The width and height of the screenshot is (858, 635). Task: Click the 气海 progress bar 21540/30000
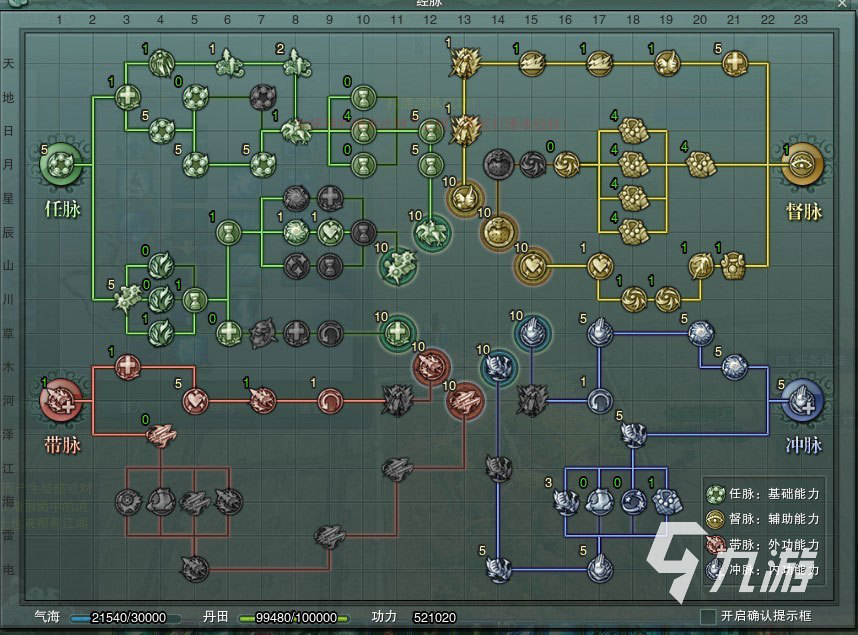coord(126,617)
